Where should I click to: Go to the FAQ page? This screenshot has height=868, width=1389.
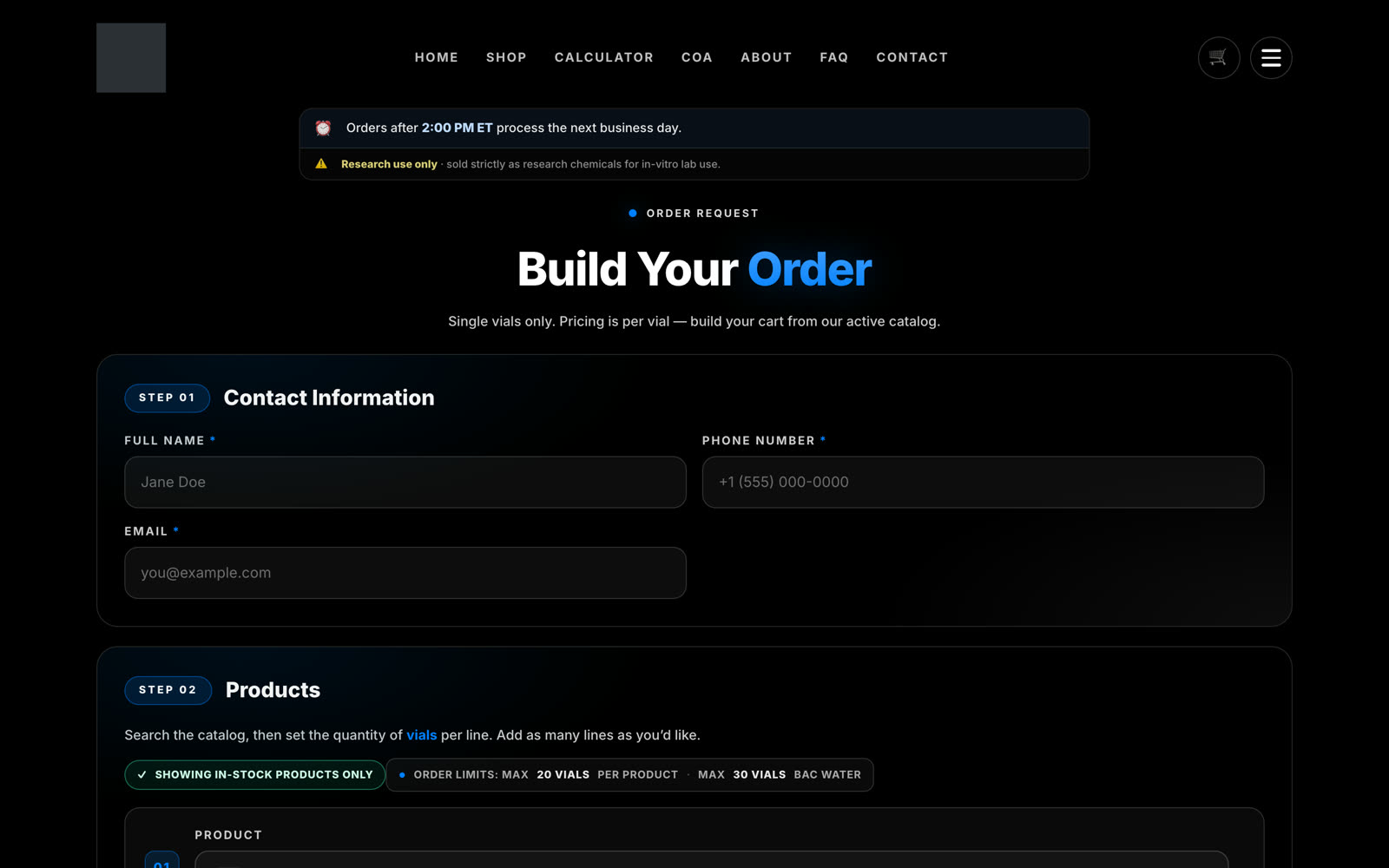(834, 57)
